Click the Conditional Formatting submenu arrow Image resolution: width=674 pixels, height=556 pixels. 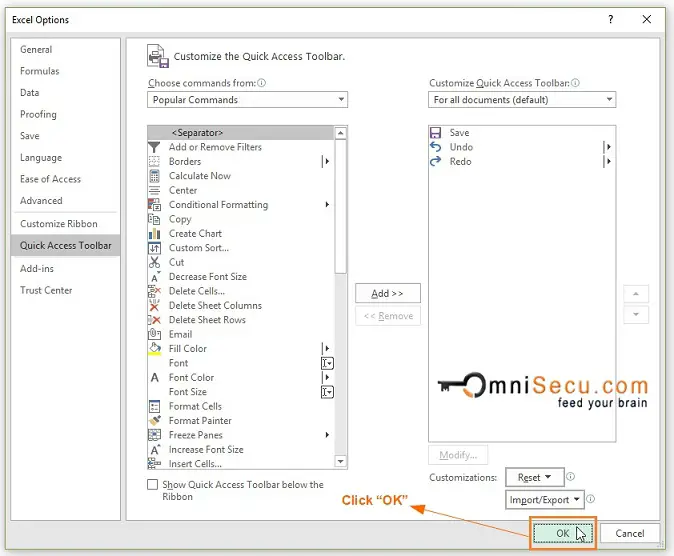[x=327, y=205]
